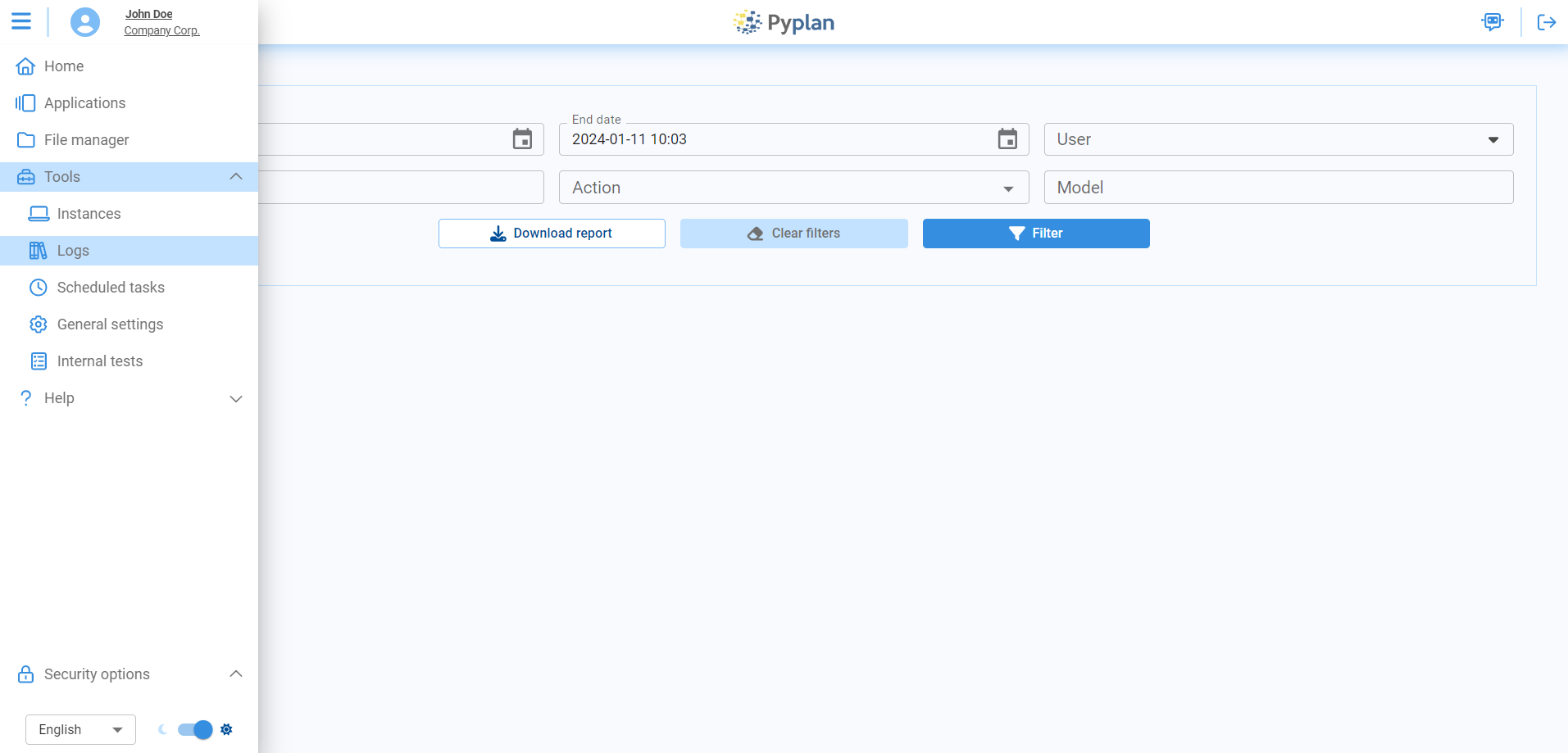Click the Applications sidebar icon

(26, 103)
